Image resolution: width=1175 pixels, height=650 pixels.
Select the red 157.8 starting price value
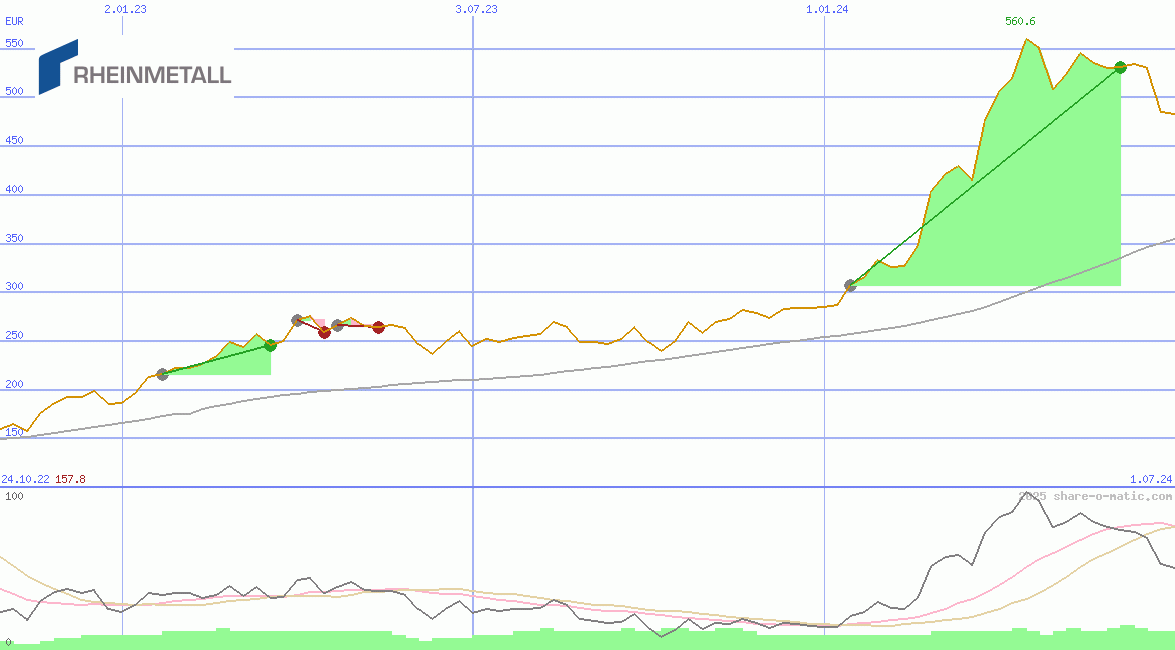point(70,480)
